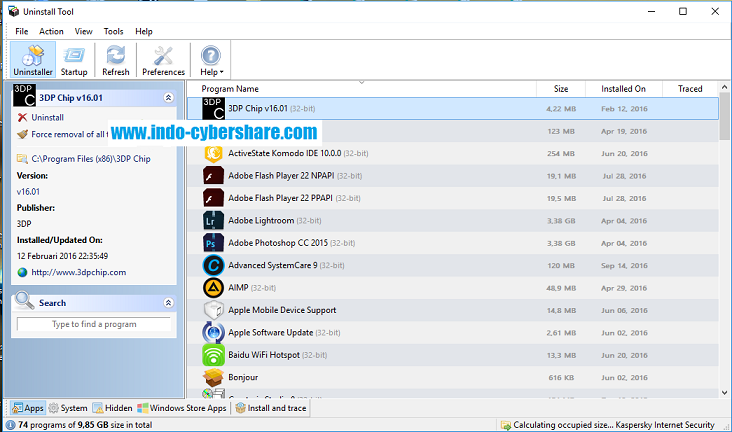Click scrollbar down arrow of program list

[725, 393]
